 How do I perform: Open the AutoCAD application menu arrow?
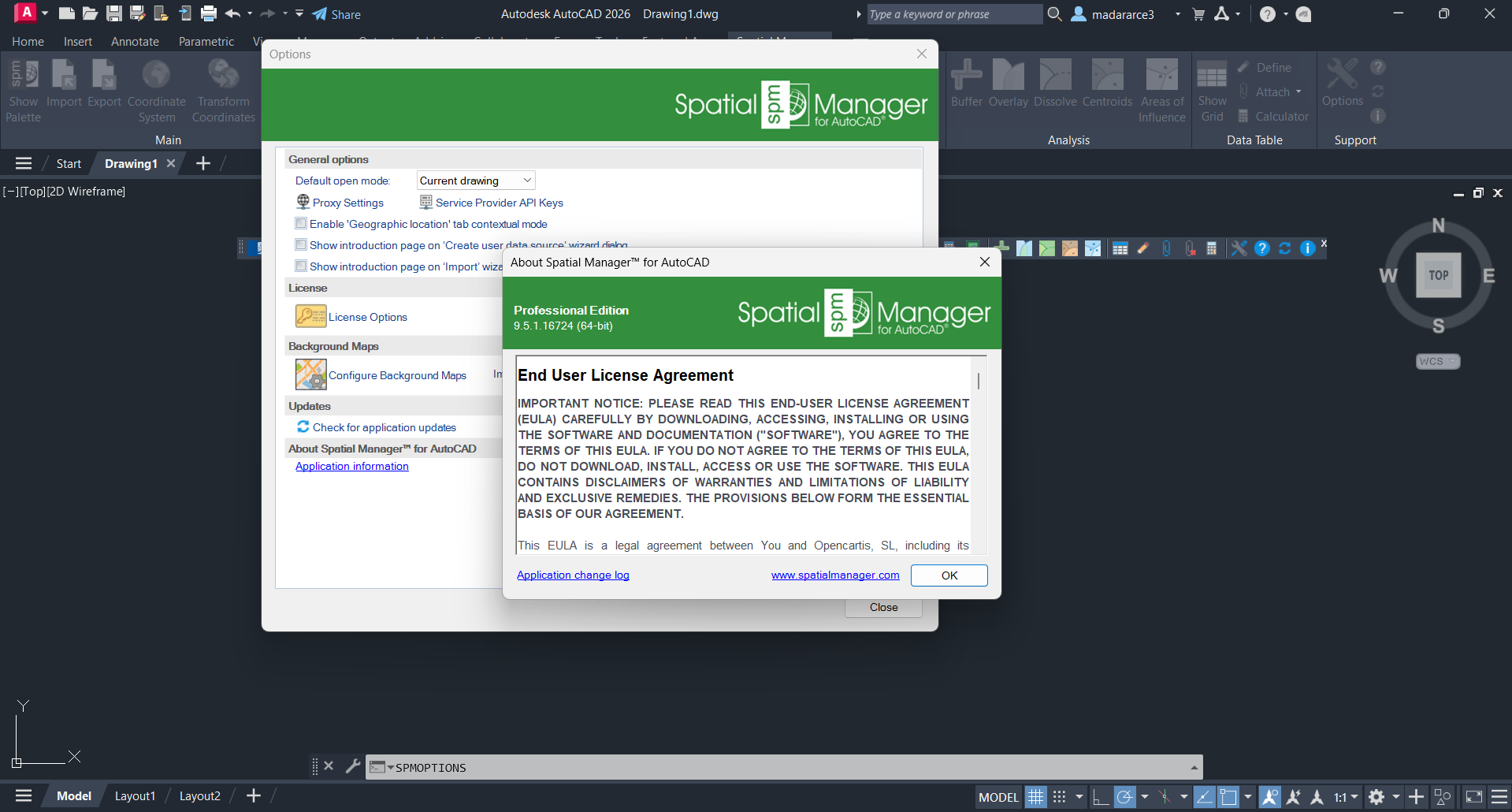(45, 13)
